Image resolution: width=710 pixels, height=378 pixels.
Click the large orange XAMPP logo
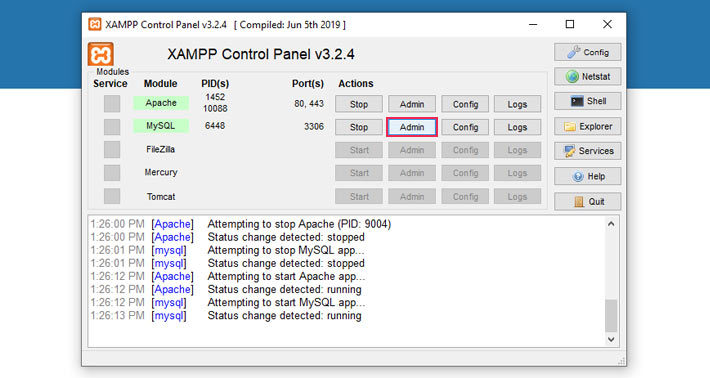pyautogui.click(x=101, y=54)
